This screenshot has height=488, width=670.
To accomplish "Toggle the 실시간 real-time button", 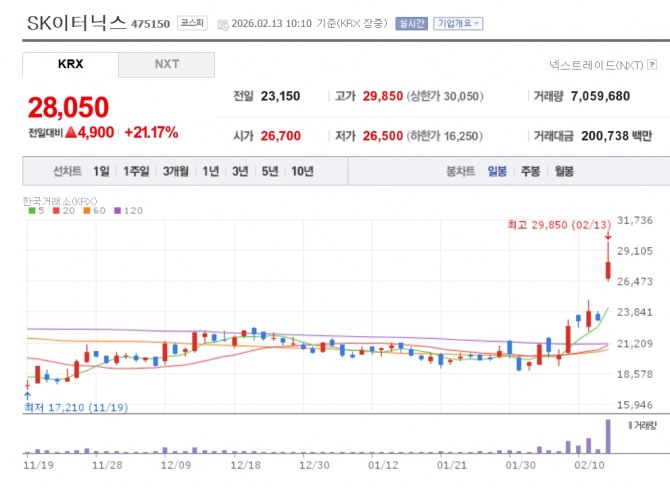I will coord(411,23).
